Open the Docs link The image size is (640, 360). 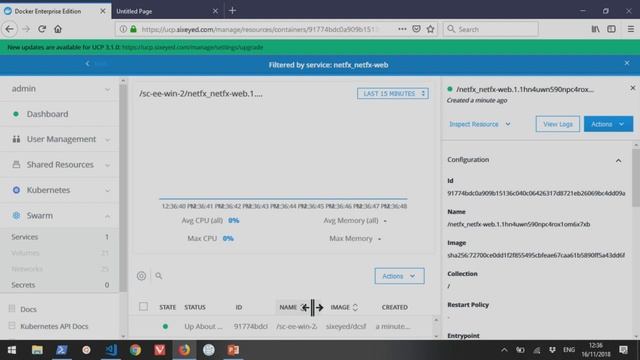[x=28, y=309]
